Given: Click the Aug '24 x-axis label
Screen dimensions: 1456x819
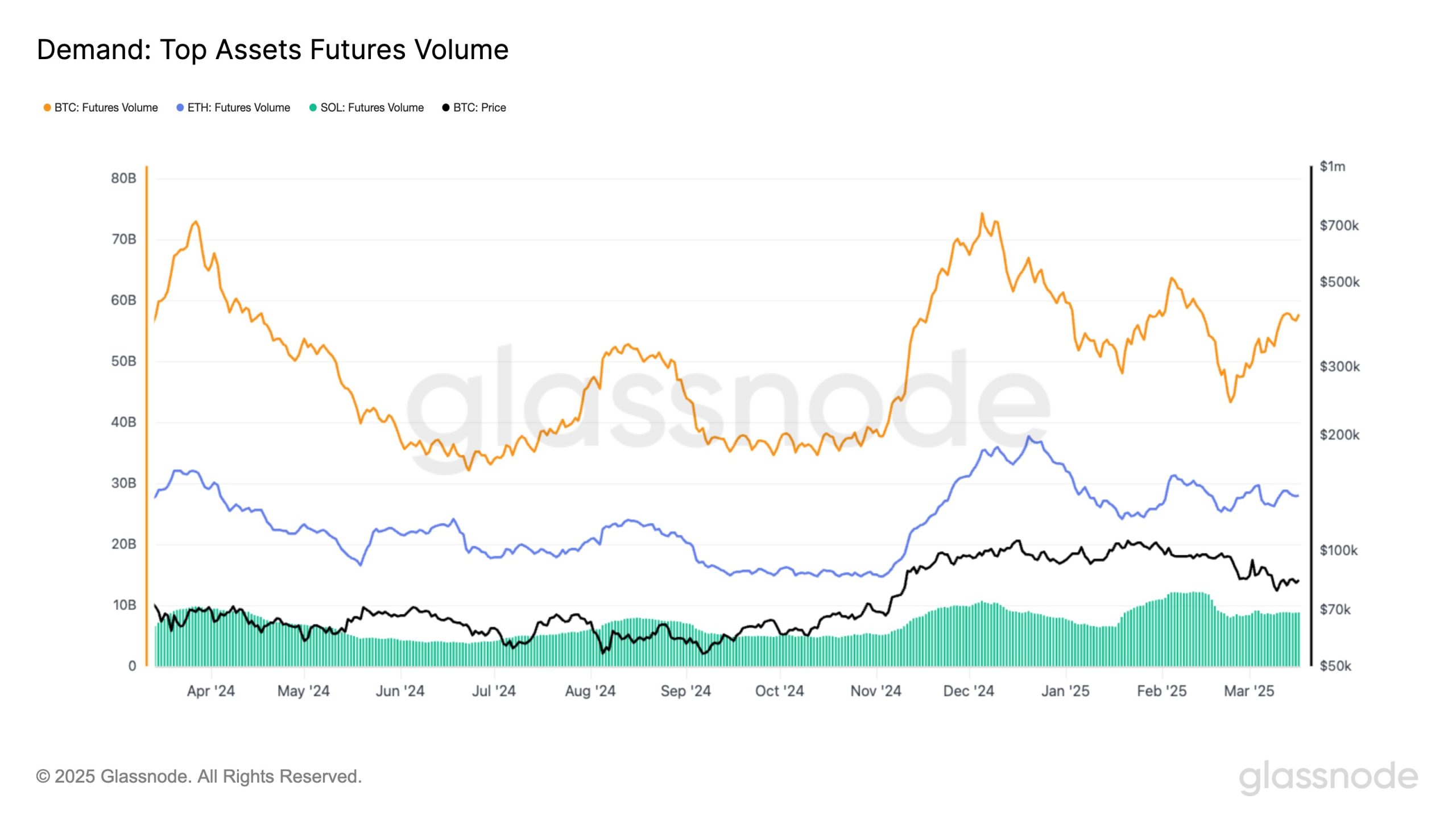Looking at the screenshot, I should 590,691.
